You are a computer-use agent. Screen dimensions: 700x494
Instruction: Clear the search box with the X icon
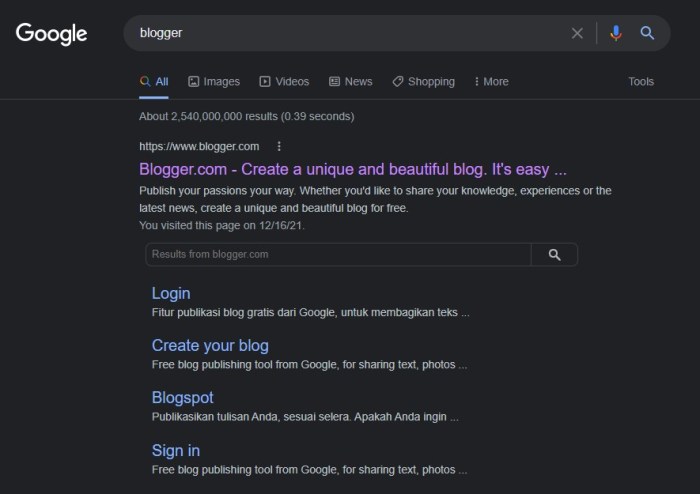point(577,33)
